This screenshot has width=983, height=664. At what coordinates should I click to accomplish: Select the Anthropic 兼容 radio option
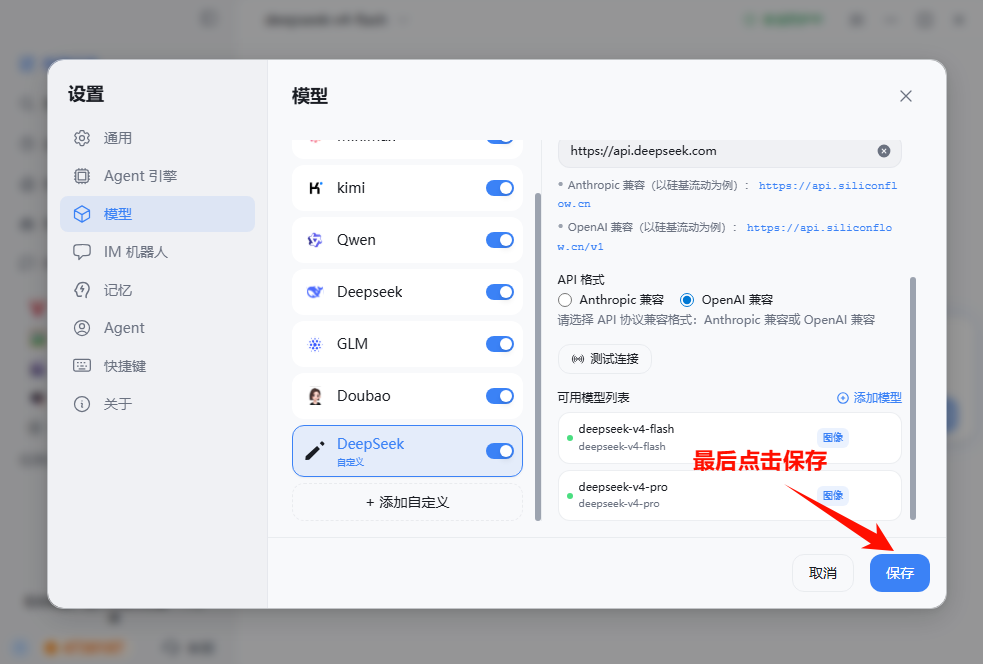[x=565, y=300]
